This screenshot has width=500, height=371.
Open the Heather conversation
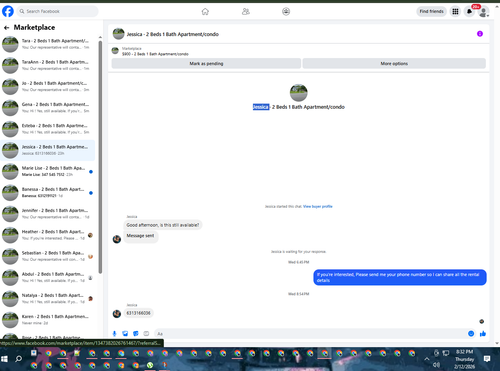click(x=48, y=235)
